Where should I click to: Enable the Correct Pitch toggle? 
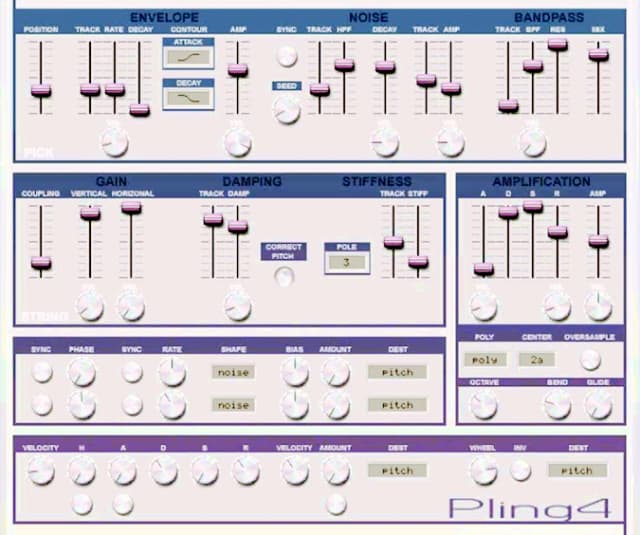[284, 277]
